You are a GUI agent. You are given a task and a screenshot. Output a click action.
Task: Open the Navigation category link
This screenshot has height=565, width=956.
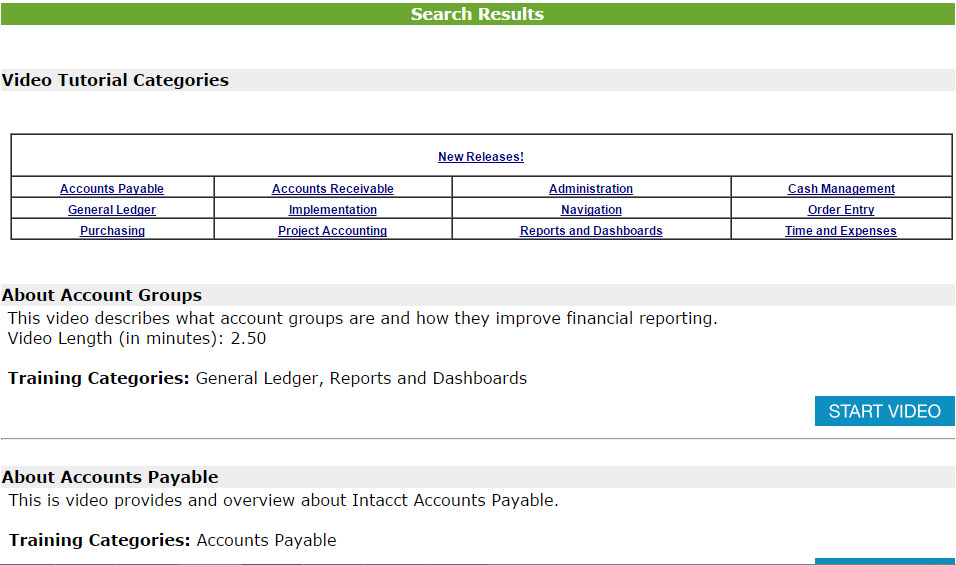coord(591,210)
